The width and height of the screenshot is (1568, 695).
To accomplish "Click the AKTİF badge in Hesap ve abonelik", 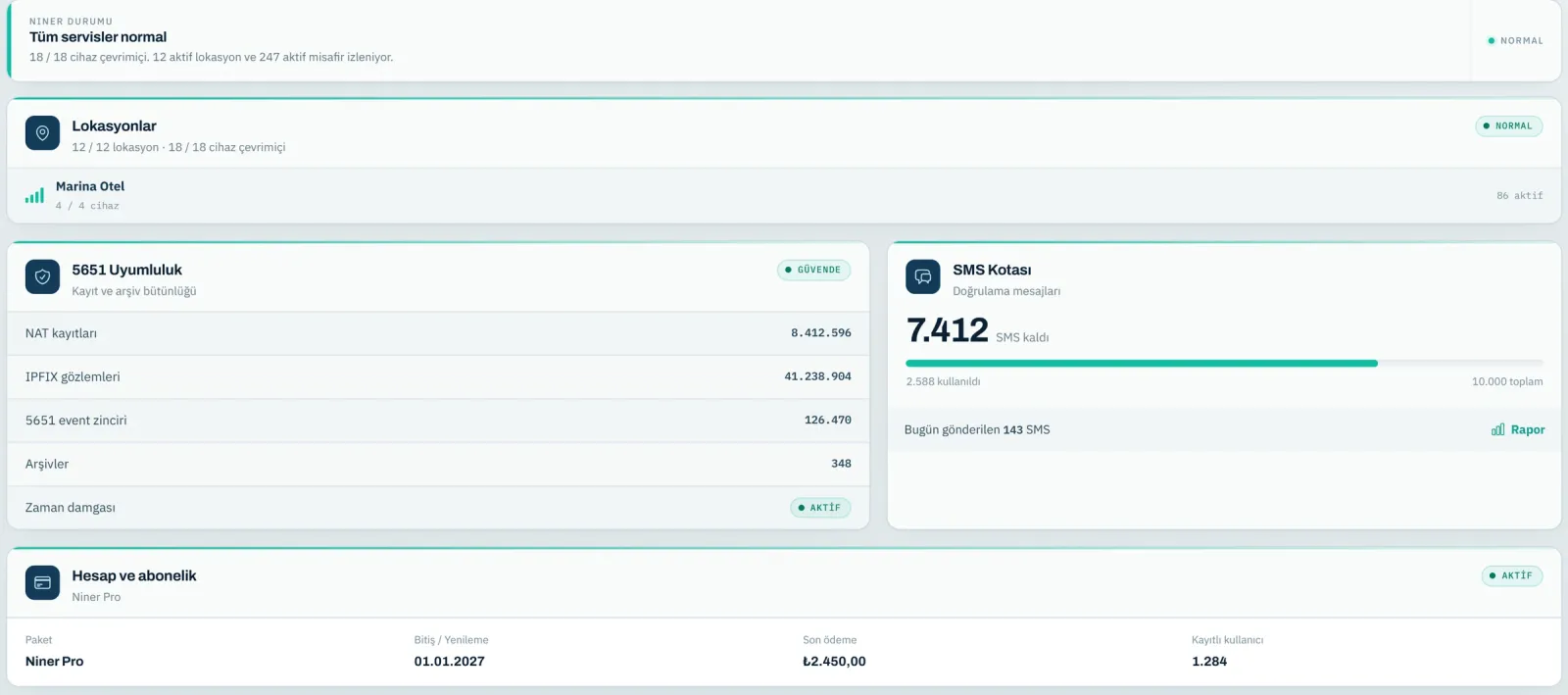I will pos(1512,576).
